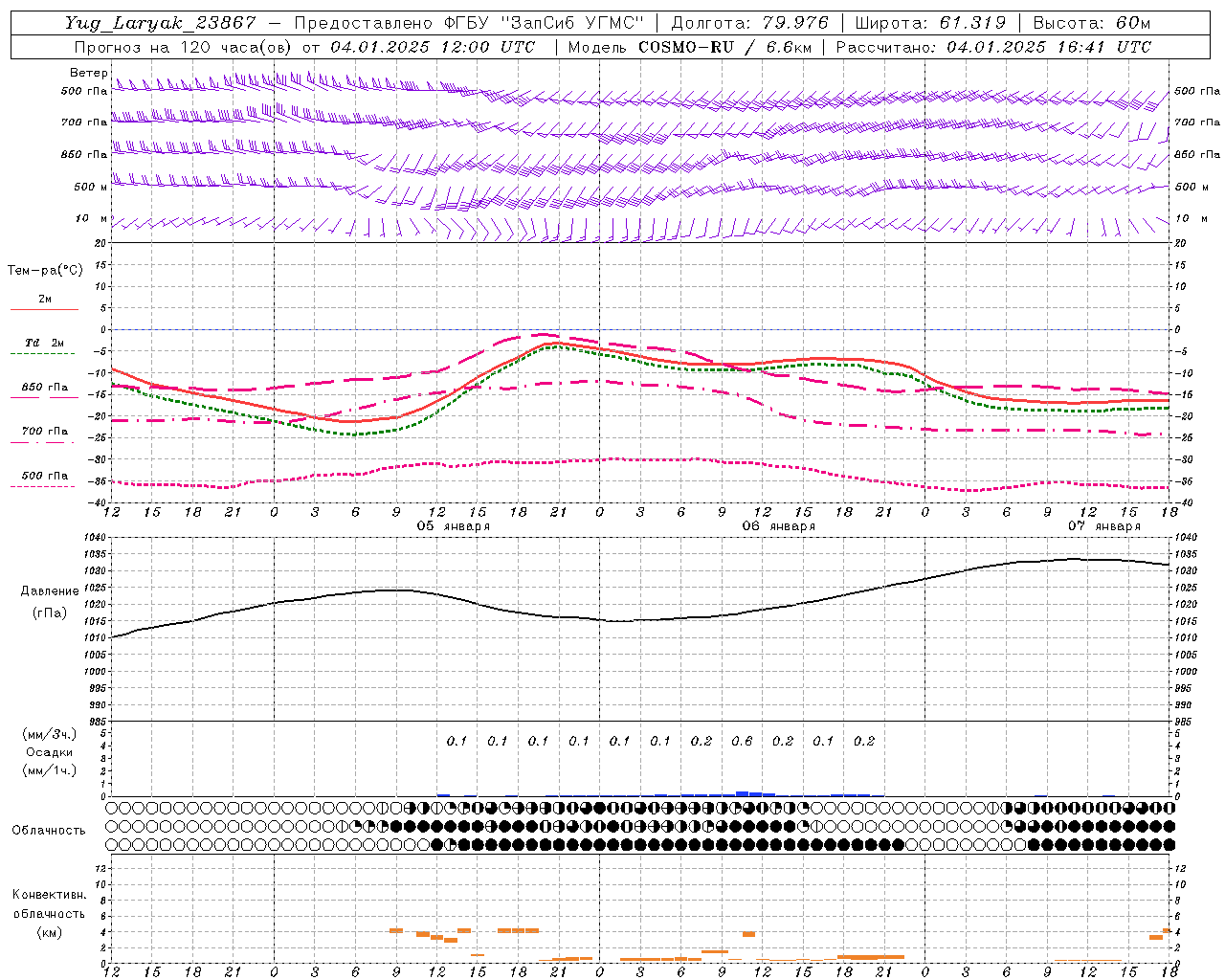Click the 500 м wind-level label beside Ветер

pos(91,187)
